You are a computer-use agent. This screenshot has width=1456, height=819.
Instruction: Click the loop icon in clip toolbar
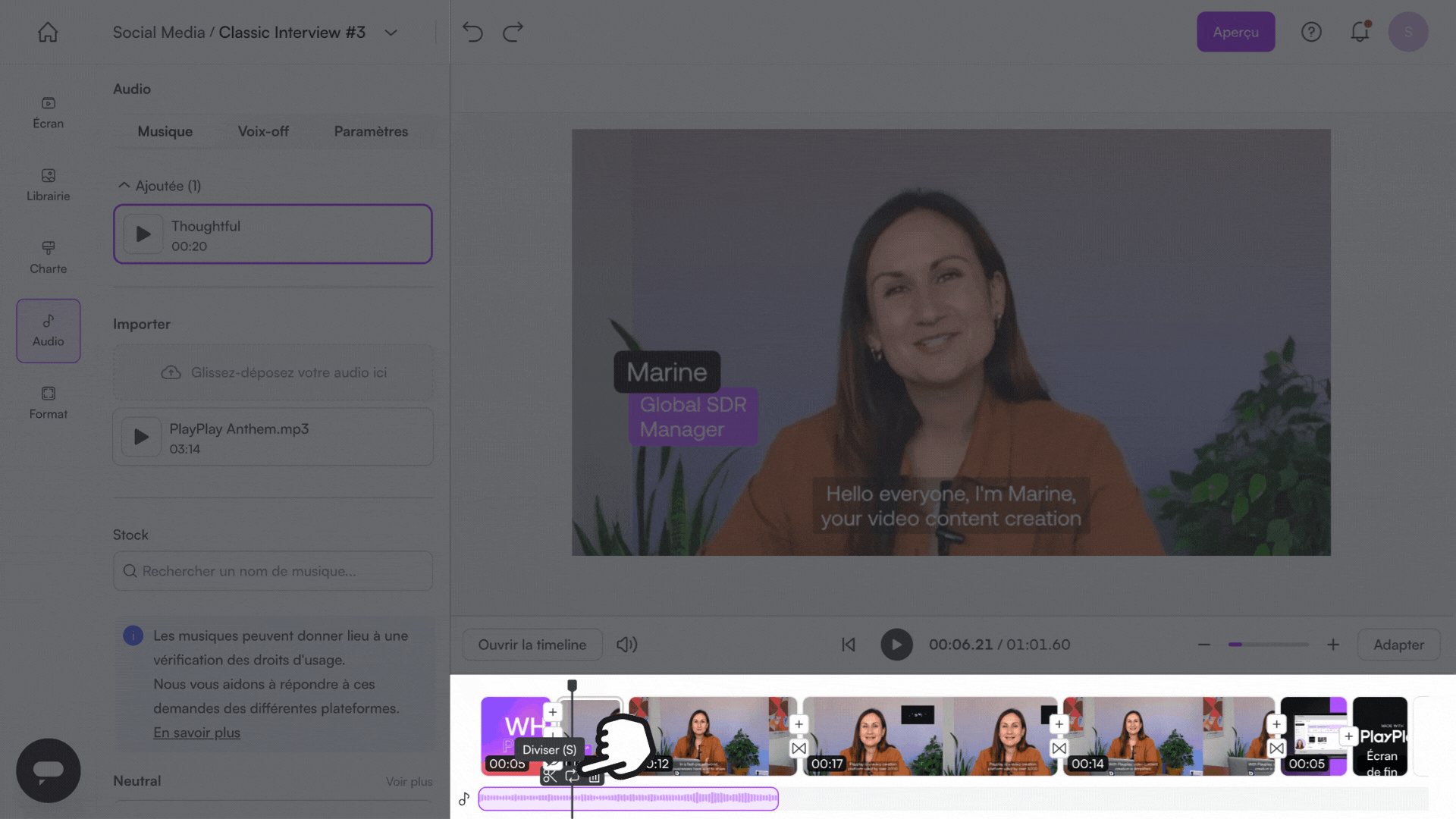tap(573, 777)
